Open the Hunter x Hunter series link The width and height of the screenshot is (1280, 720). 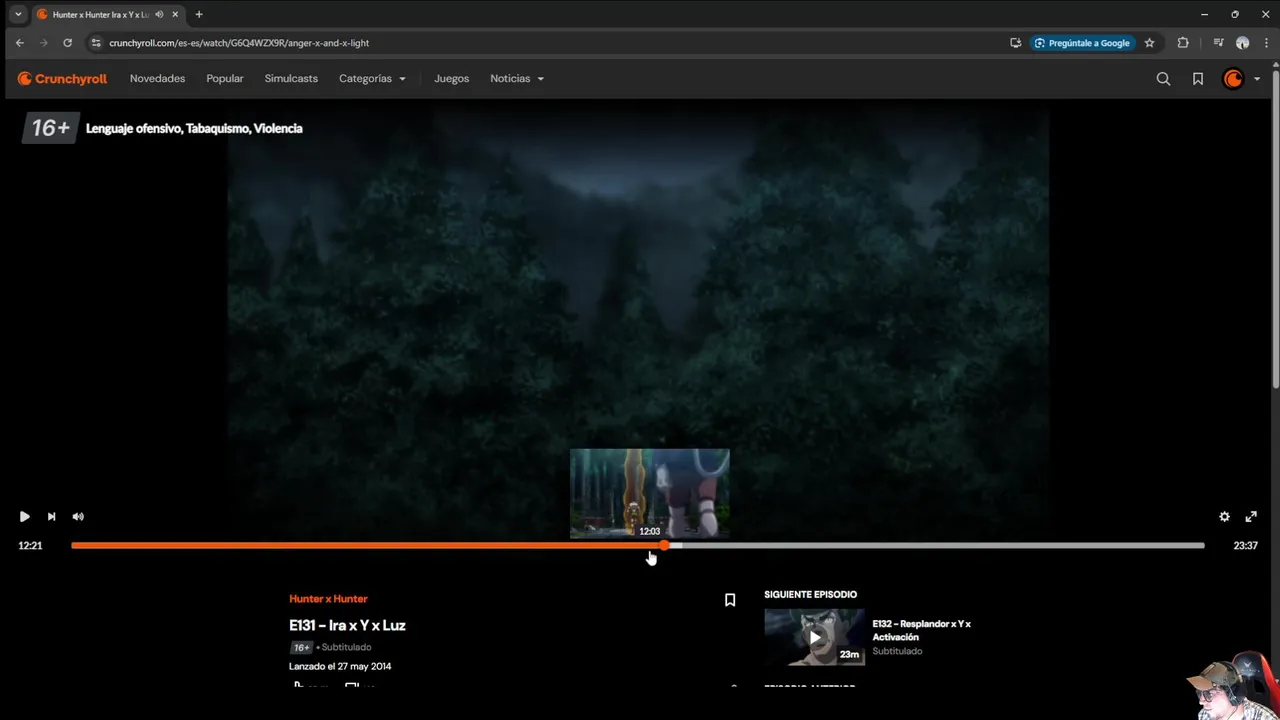point(328,599)
